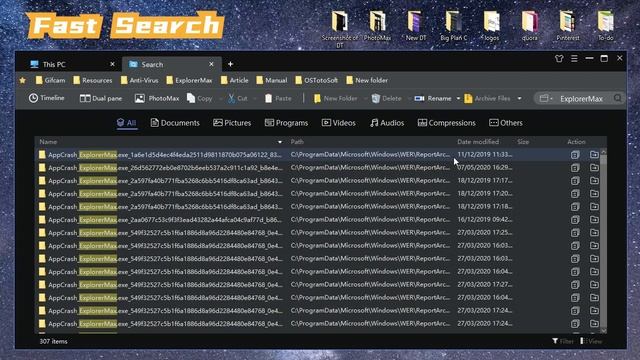
Task: Click the Cut toolbar button
Action: click(x=238, y=98)
